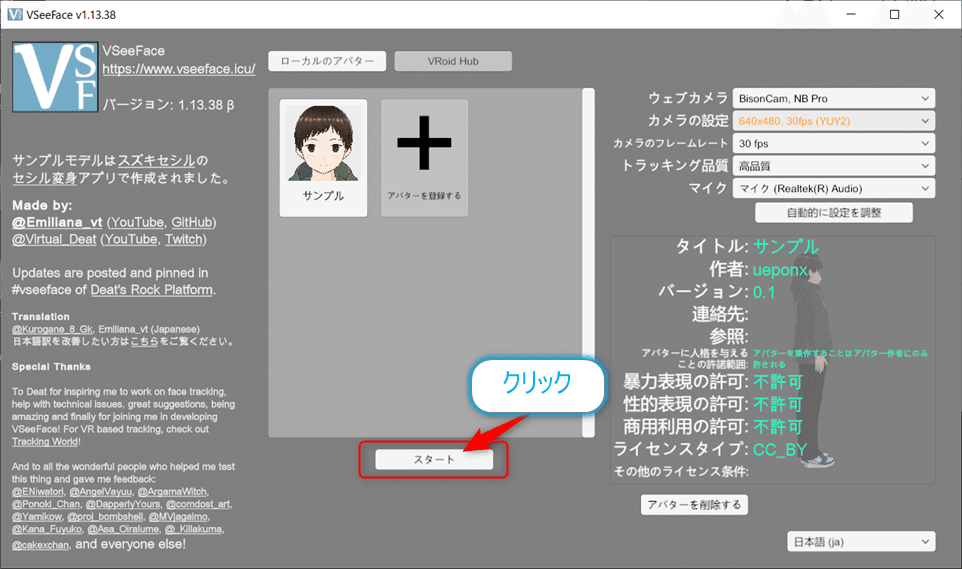
Task: Open the @Emiliana_vt link
Action: 57,222
